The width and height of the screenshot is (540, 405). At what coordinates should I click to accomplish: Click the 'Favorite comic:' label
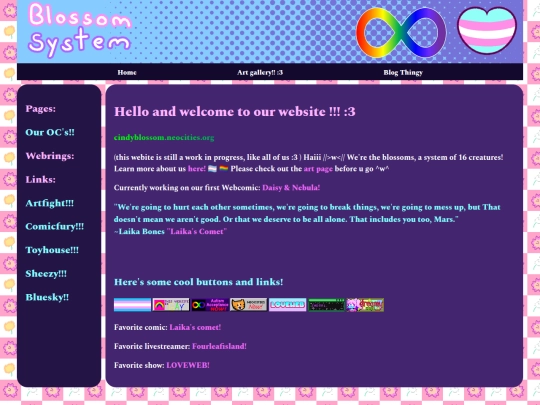(141, 327)
